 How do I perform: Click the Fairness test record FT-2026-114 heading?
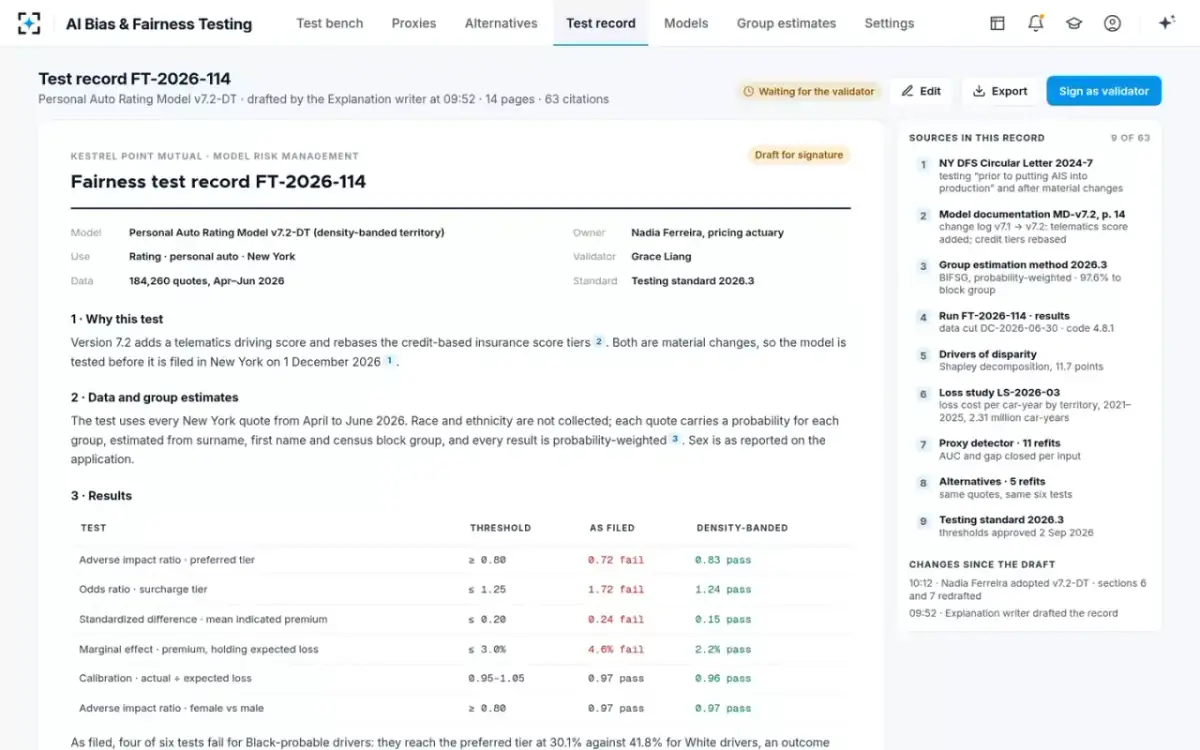pos(218,182)
